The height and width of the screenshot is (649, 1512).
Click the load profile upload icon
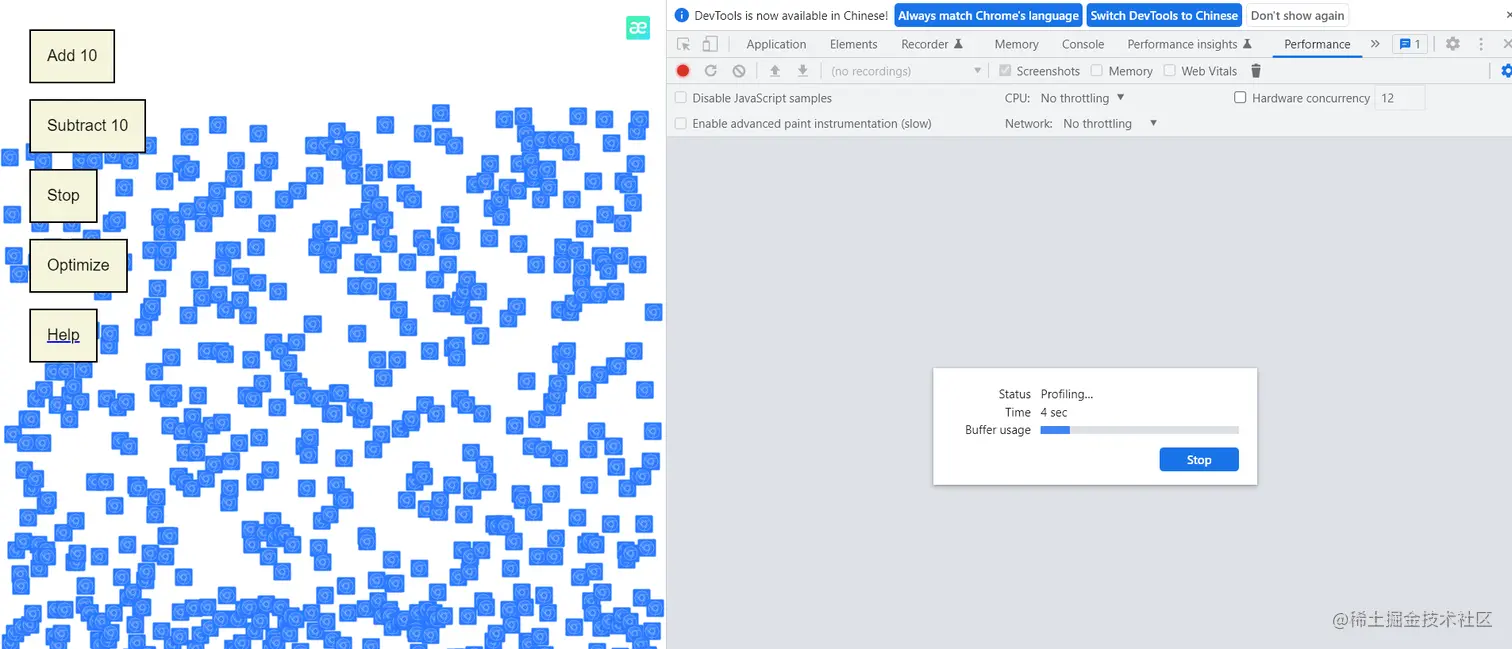(774, 71)
